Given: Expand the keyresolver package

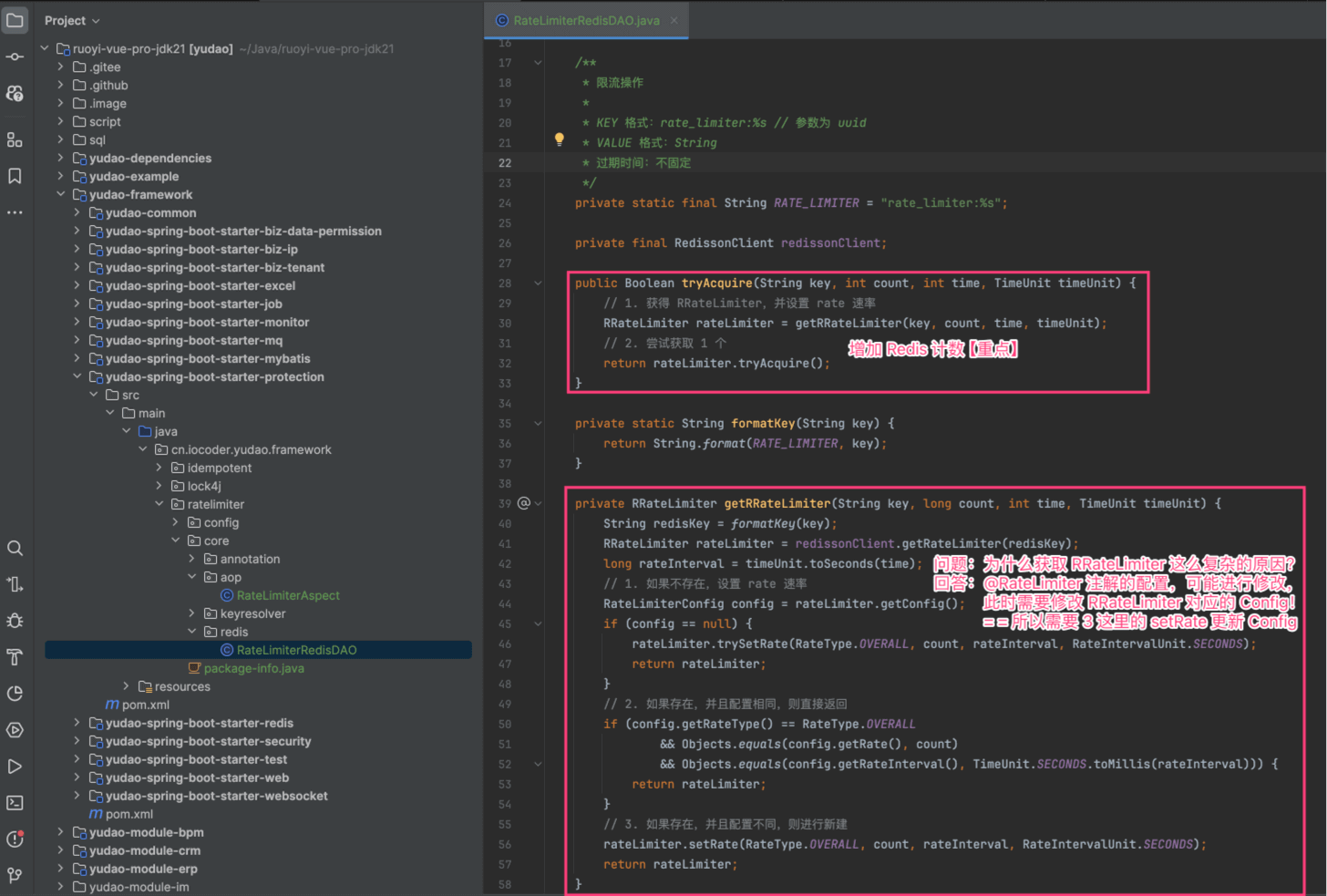Looking at the screenshot, I should coord(192,613).
